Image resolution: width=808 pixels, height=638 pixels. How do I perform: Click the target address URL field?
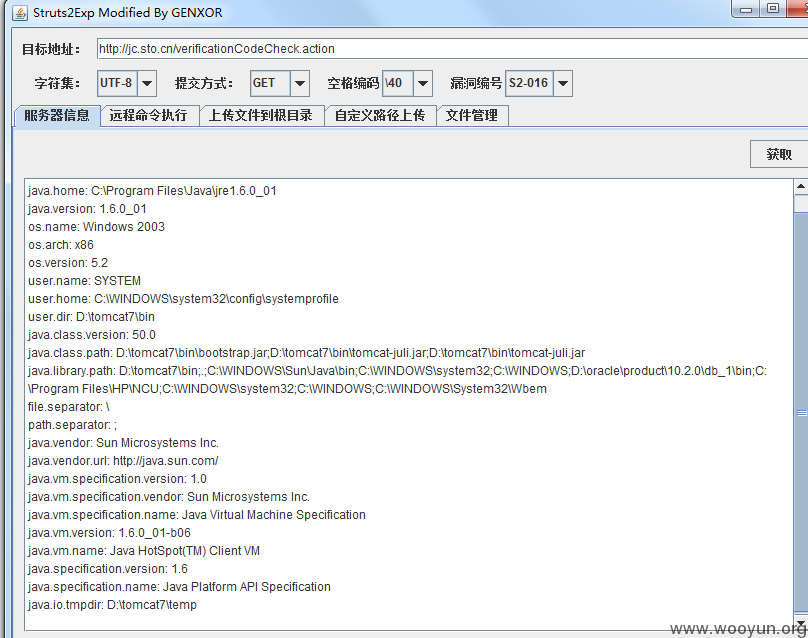tap(452, 48)
